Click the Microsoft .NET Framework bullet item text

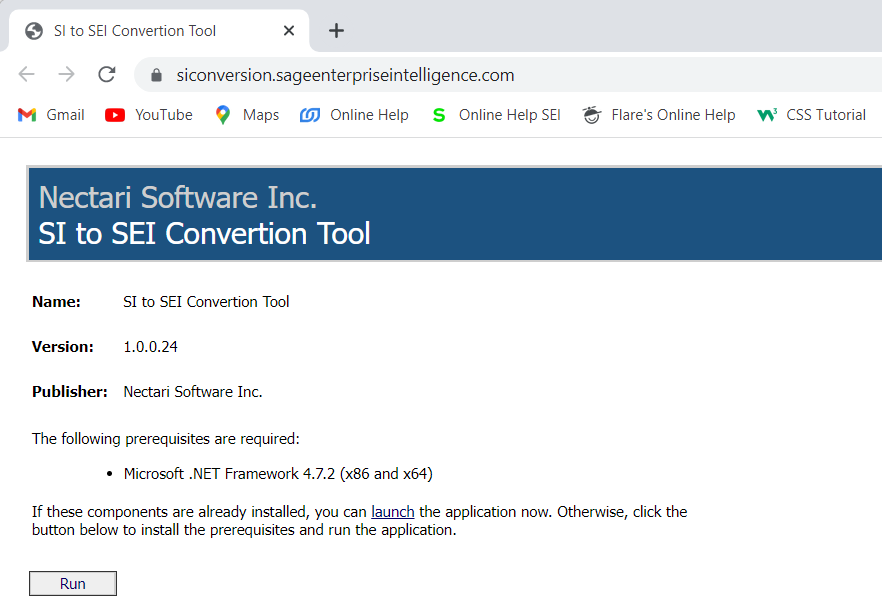click(x=278, y=473)
